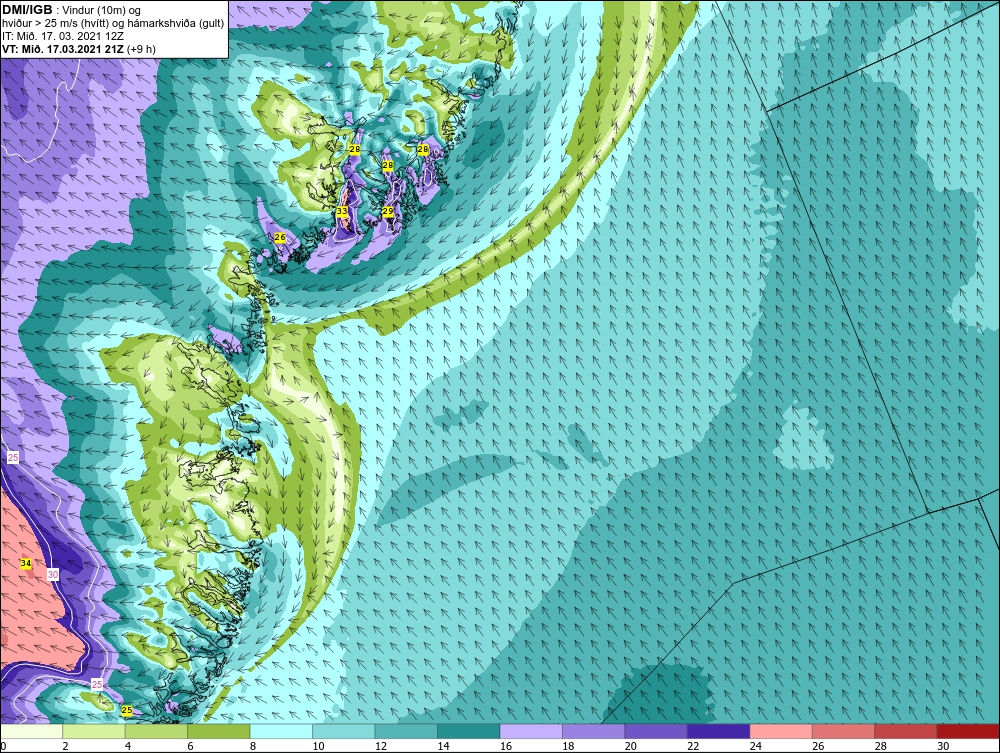Pick the 2–4 m/s light green scale swatch

click(x=94, y=731)
